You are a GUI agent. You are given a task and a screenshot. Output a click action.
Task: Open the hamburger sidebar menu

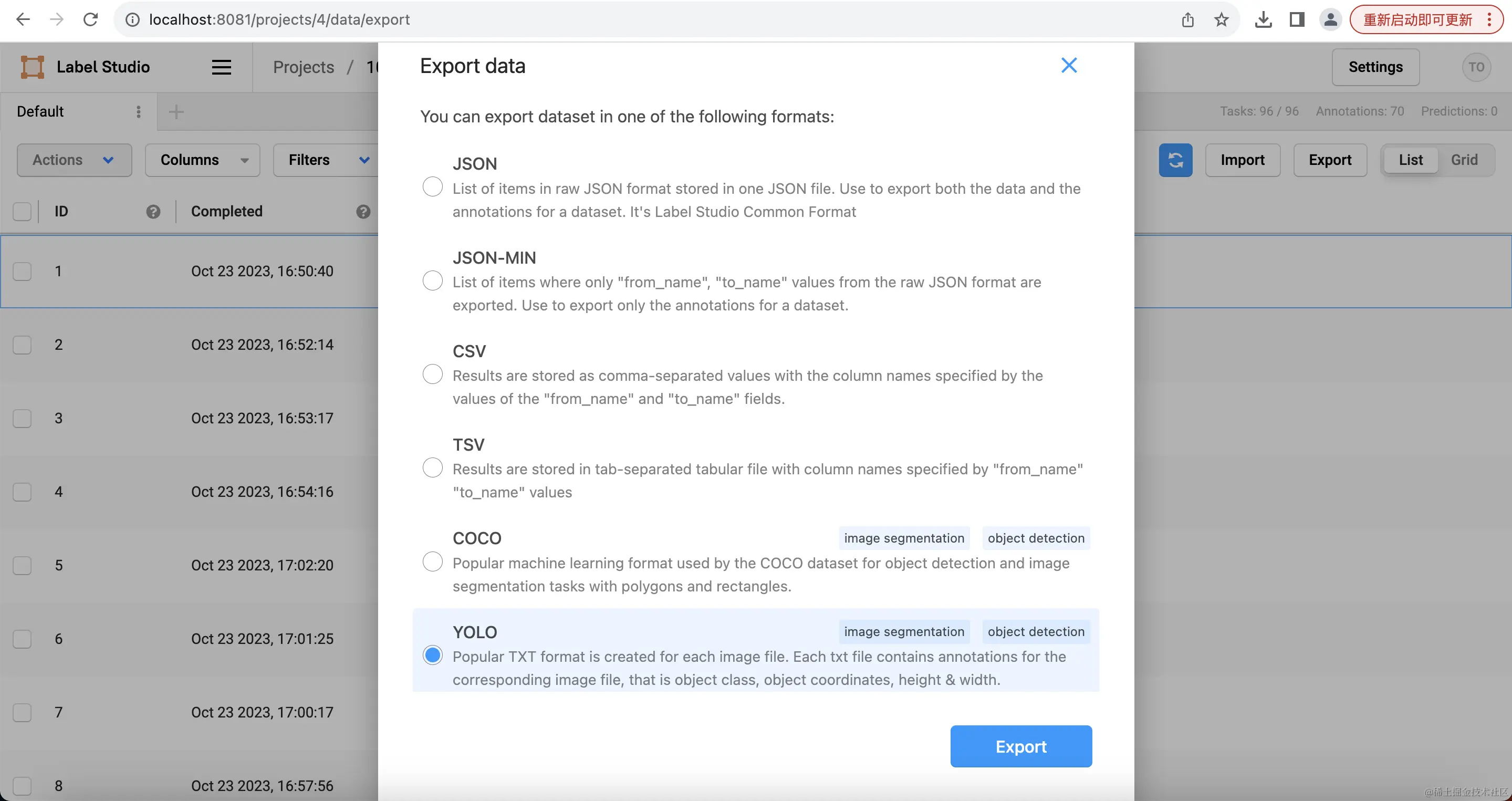tap(221, 67)
